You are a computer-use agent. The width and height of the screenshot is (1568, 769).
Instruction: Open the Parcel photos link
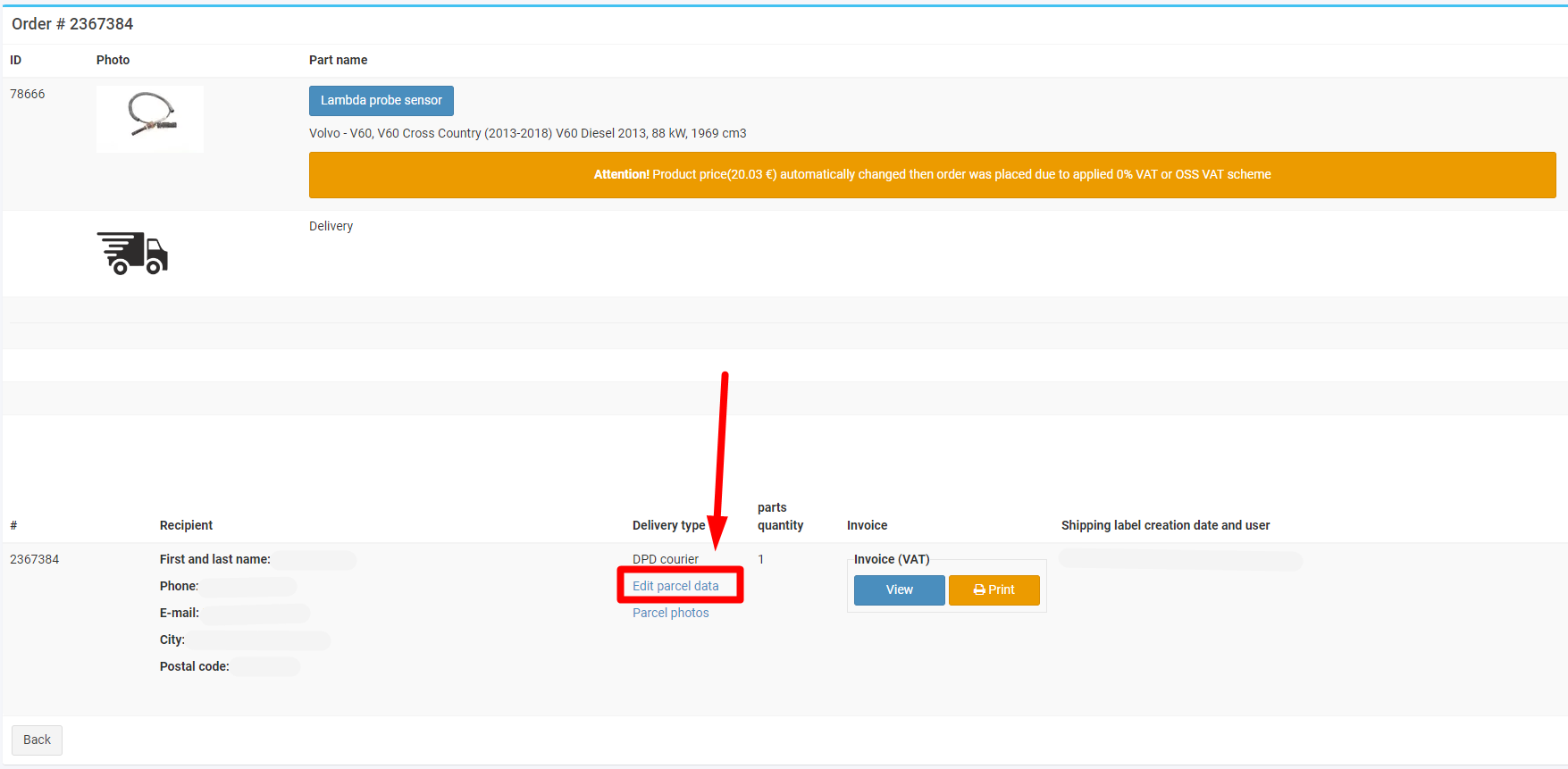point(670,613)
